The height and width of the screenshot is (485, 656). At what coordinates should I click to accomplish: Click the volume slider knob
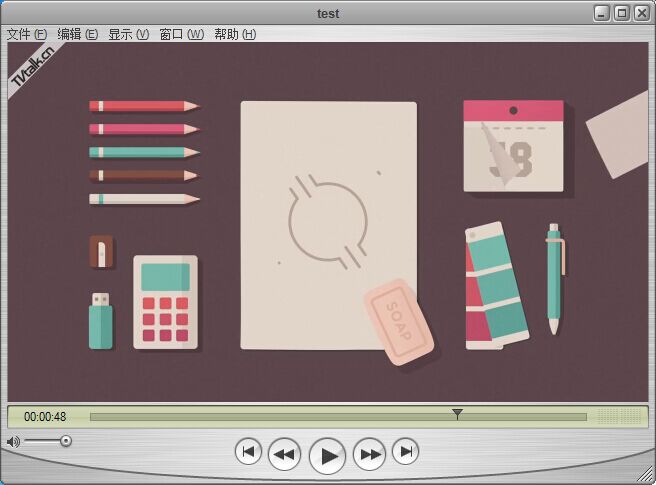coord(66,441)
